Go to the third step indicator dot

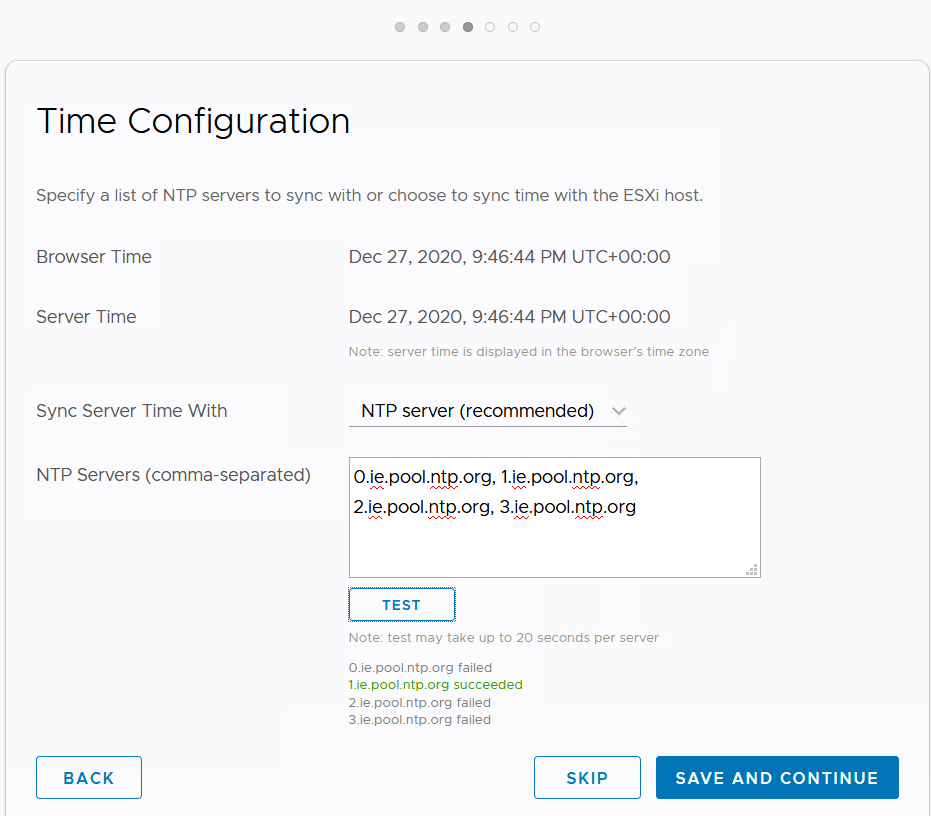445,27
